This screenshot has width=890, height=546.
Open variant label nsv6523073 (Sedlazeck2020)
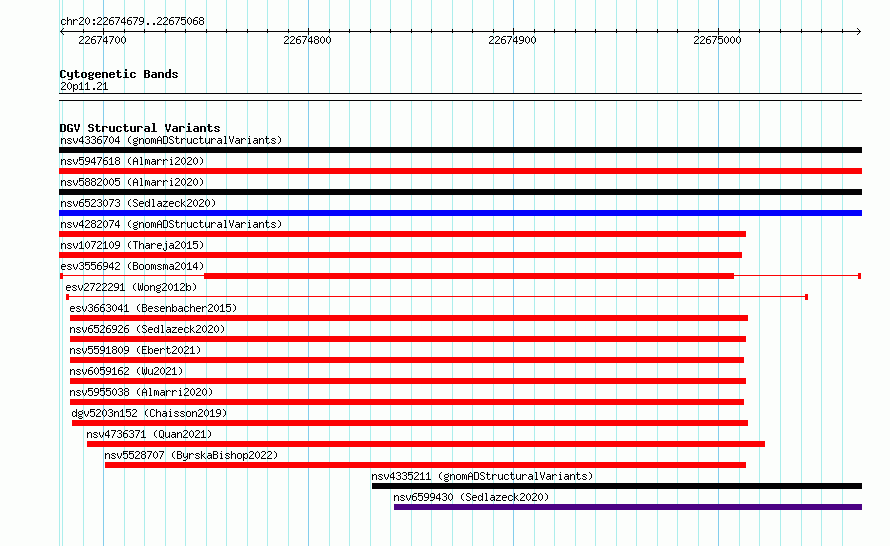(138, 203)
